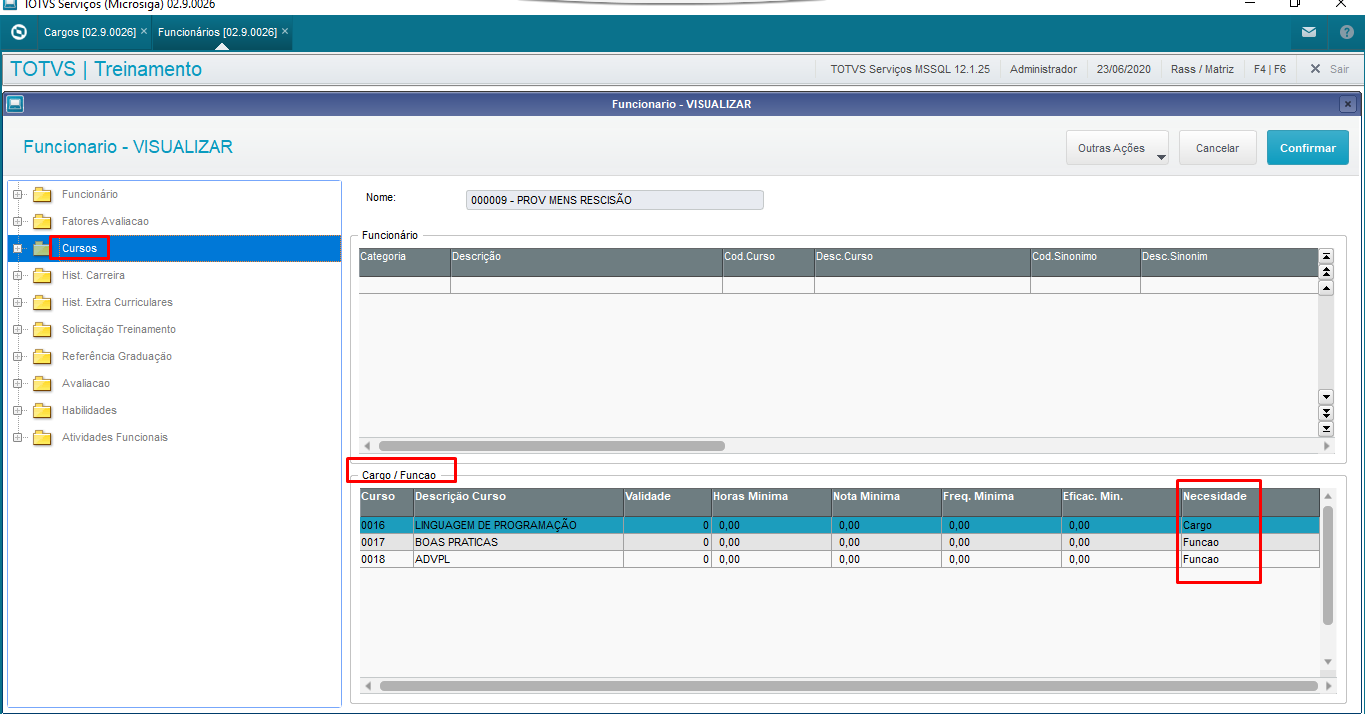This screenshot has height=714, width=1365.
Task: Click the Confirmar button
Action: (x=1308, y=148)
